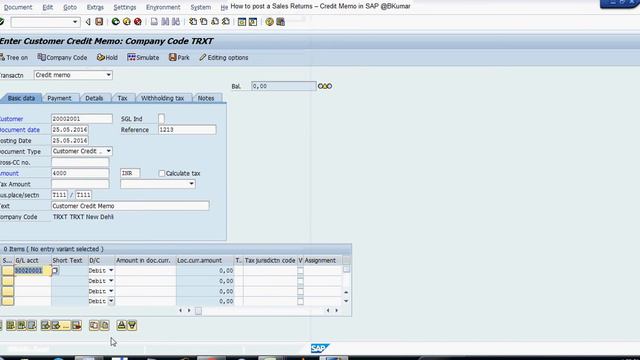Screen dimensions: 640x360
Task: Tick the V checkbox in the second item row
Action: pos(300,281)
